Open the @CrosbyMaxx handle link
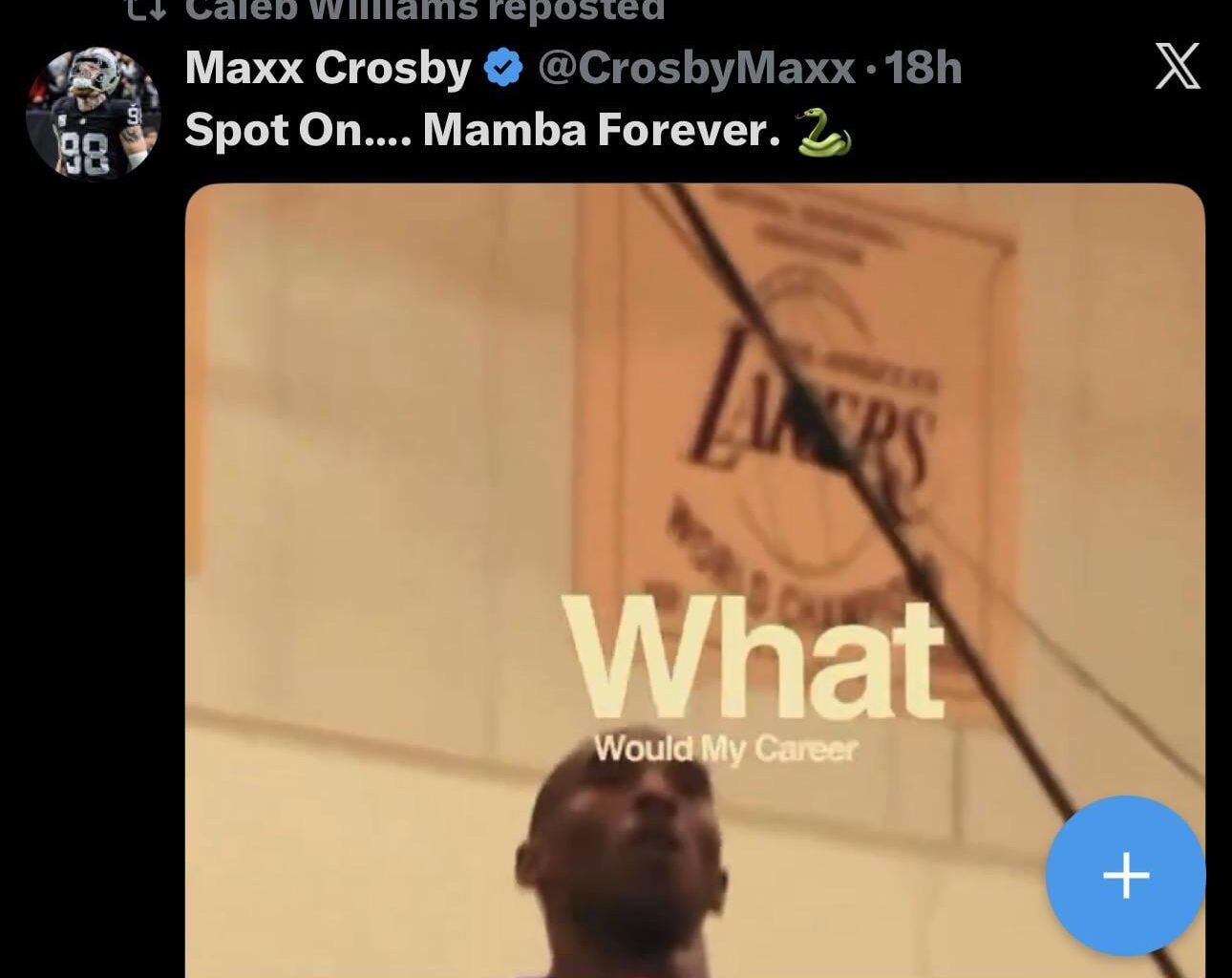The image size is (1232, 978). point(696,68)
